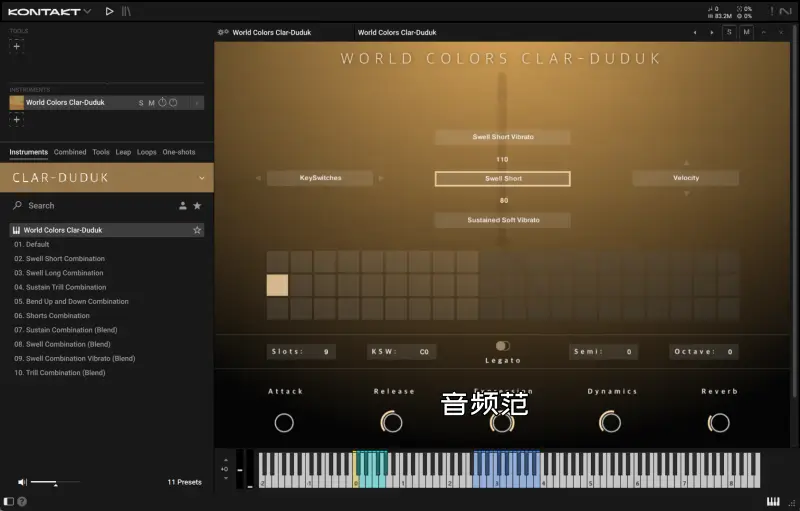This screenshot has width=800, height=511.
Task: Click the Native Instruments logo
Action: coord(786,11)
